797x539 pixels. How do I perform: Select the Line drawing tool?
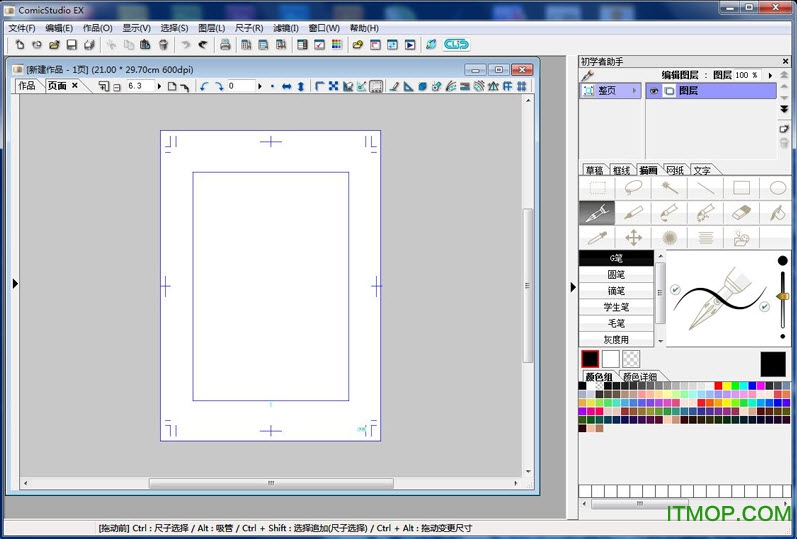(x=706, y=188)
